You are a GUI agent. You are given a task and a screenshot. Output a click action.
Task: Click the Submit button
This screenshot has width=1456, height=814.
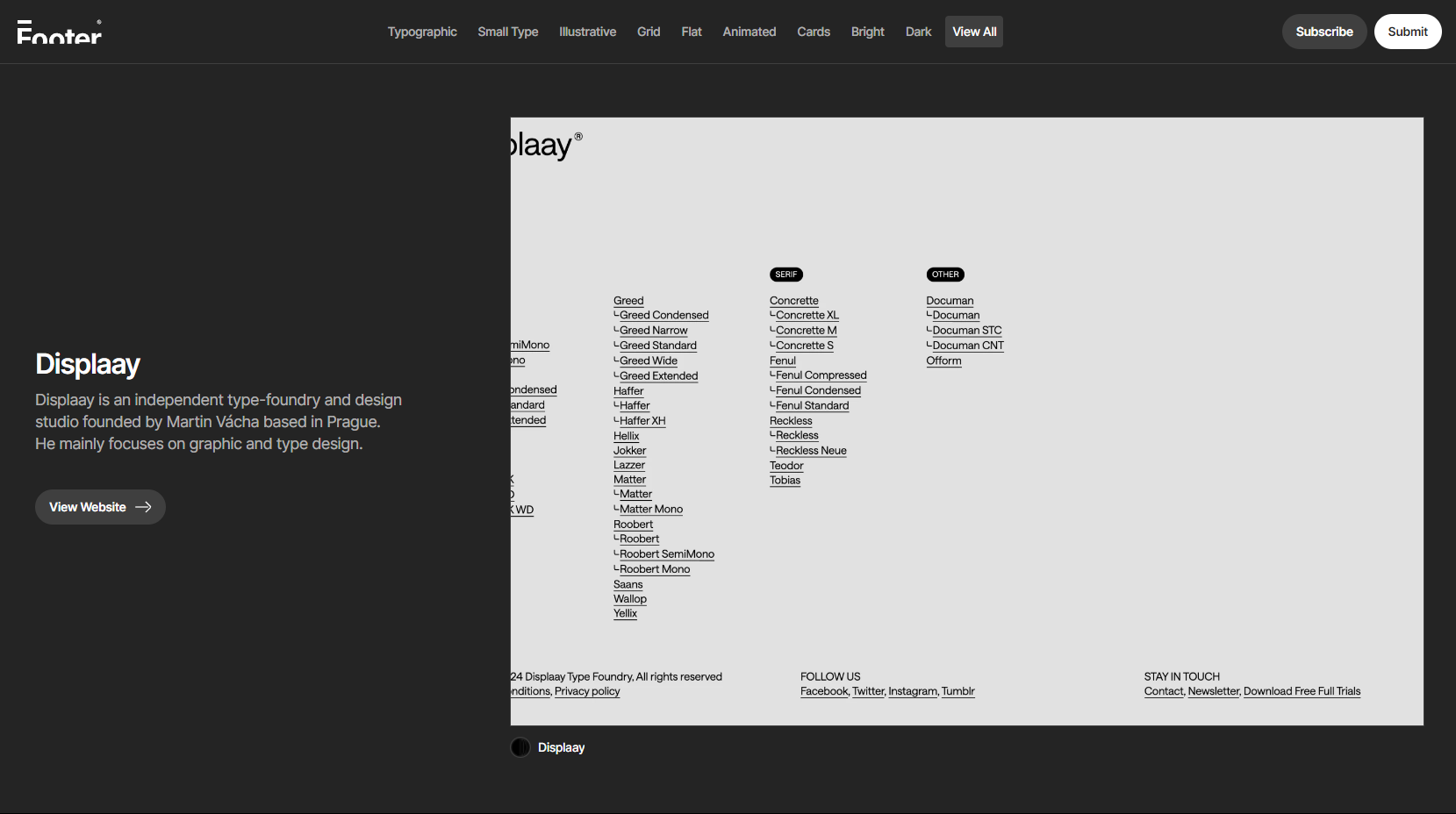[x=1408, y=32]
